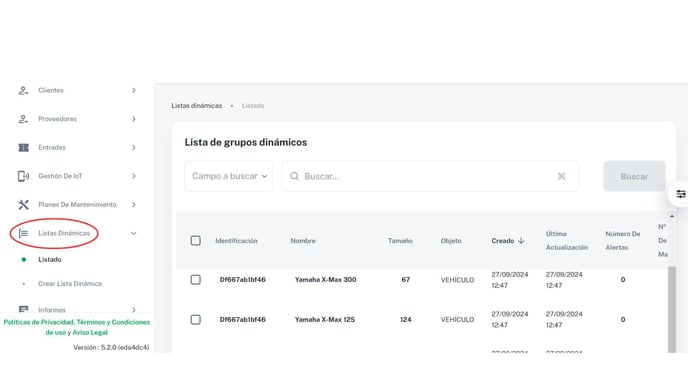688x387 pixels.
Task: Click the Planes De Mantenimiento tools icon
Action: [23, 204]
